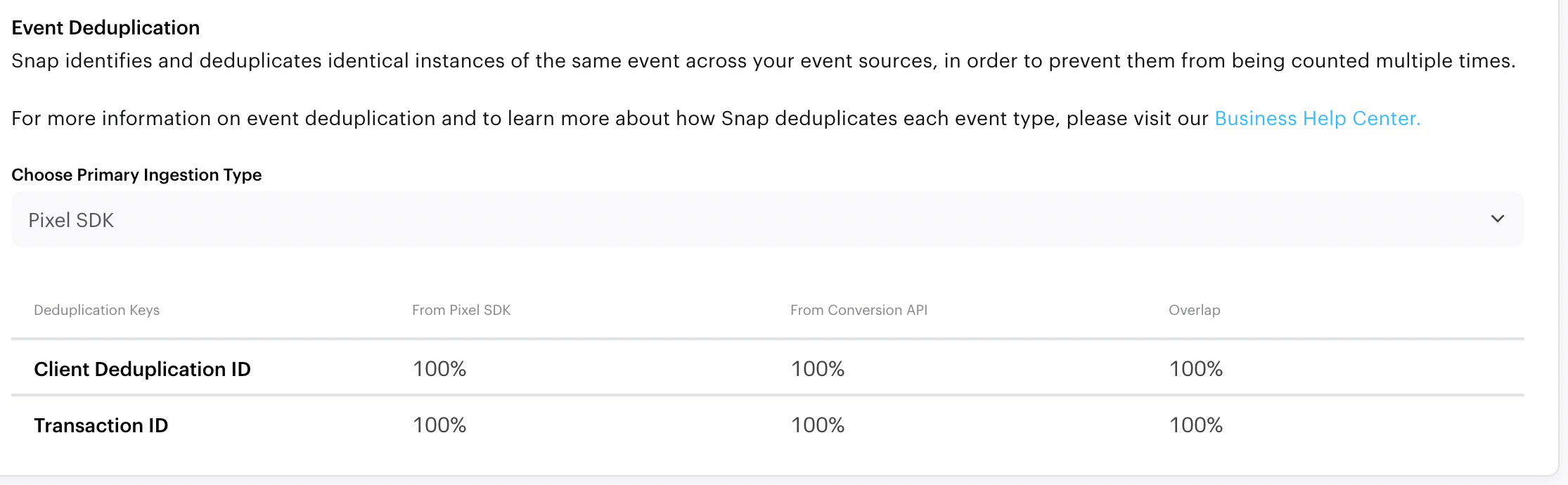Click the Snap identifies and deduplicates description

(x=763, y=60)
